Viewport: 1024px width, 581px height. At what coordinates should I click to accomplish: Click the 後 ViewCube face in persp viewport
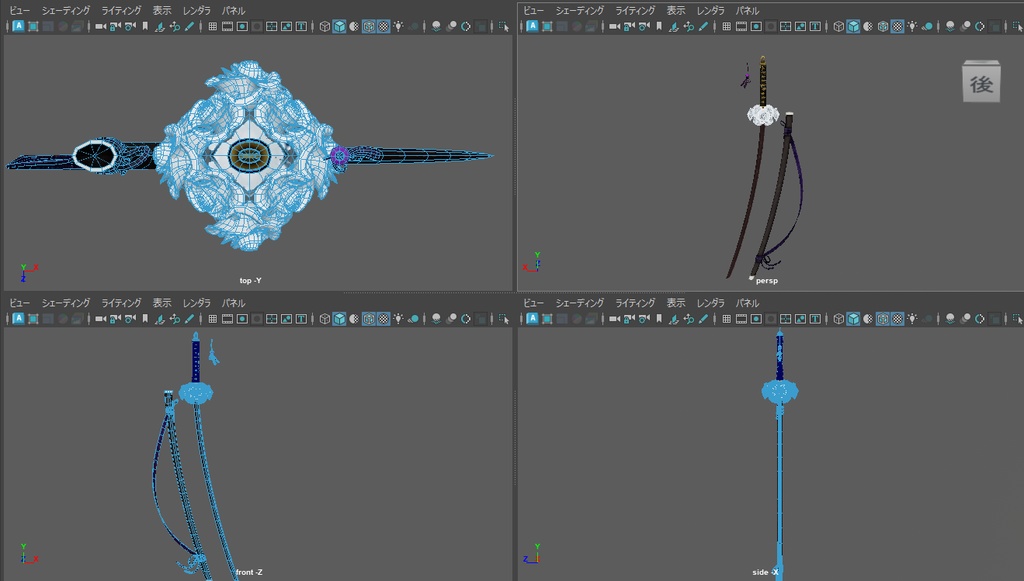[981, 82]
